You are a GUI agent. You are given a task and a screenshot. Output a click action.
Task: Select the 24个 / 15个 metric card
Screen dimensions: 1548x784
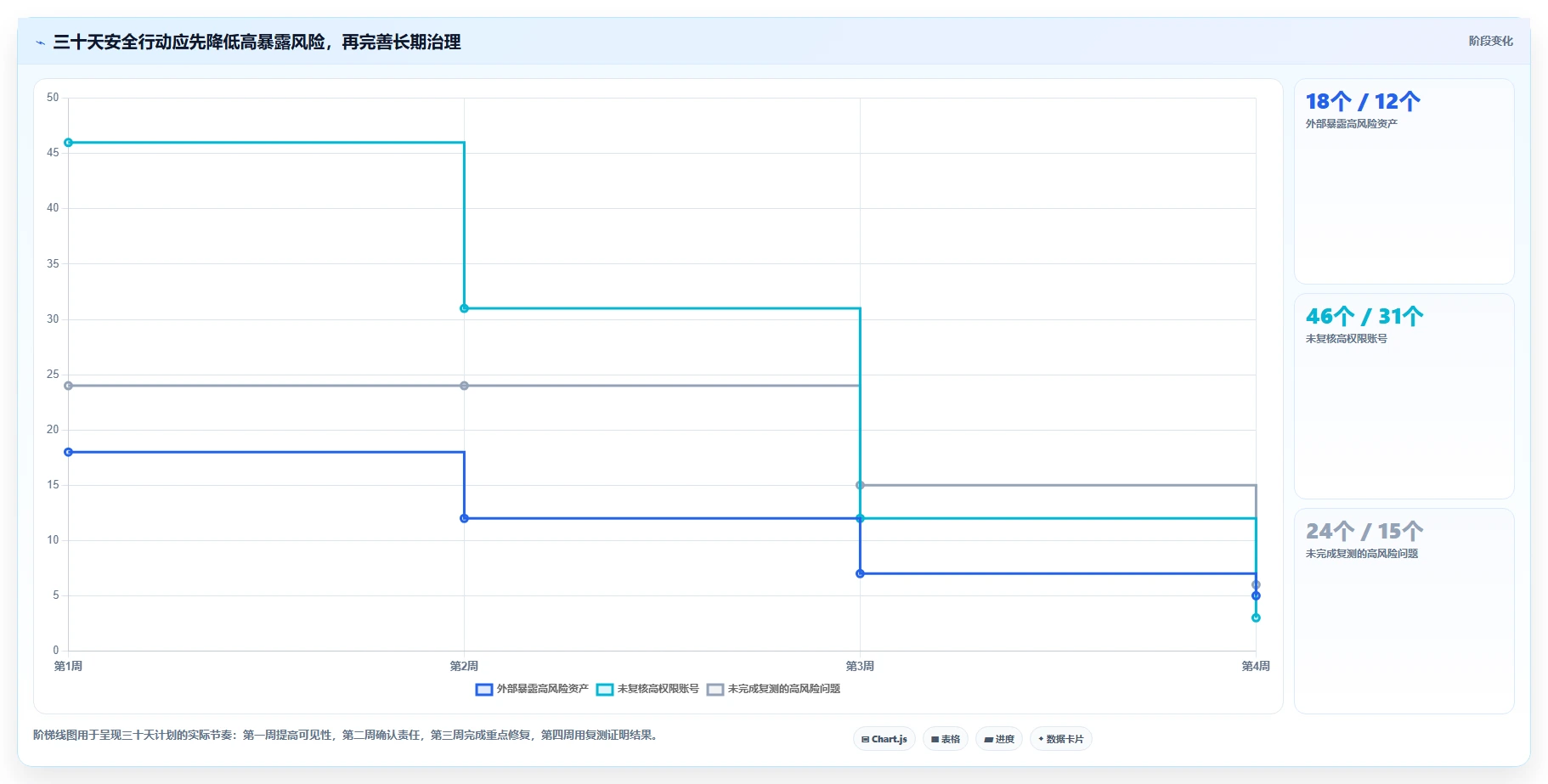1404,612
